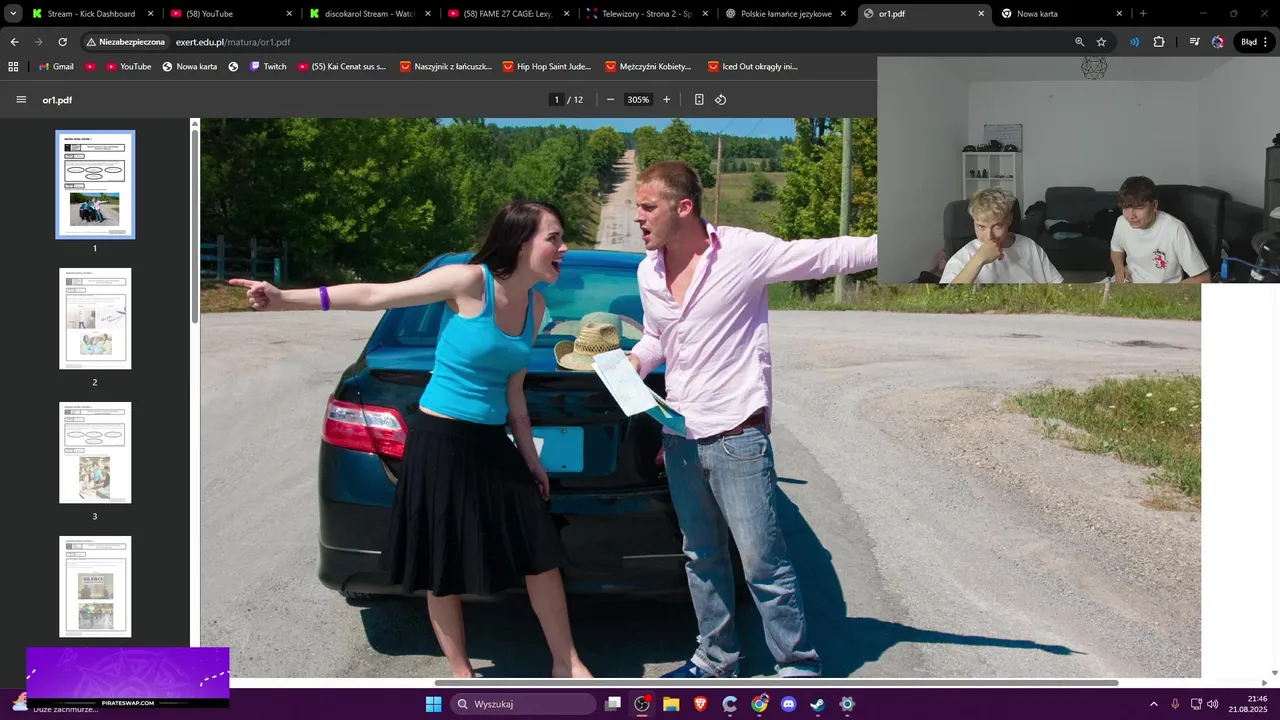Close the or1.pdf tab
This screenshot has height=720, width=1280.
point(981,14)
